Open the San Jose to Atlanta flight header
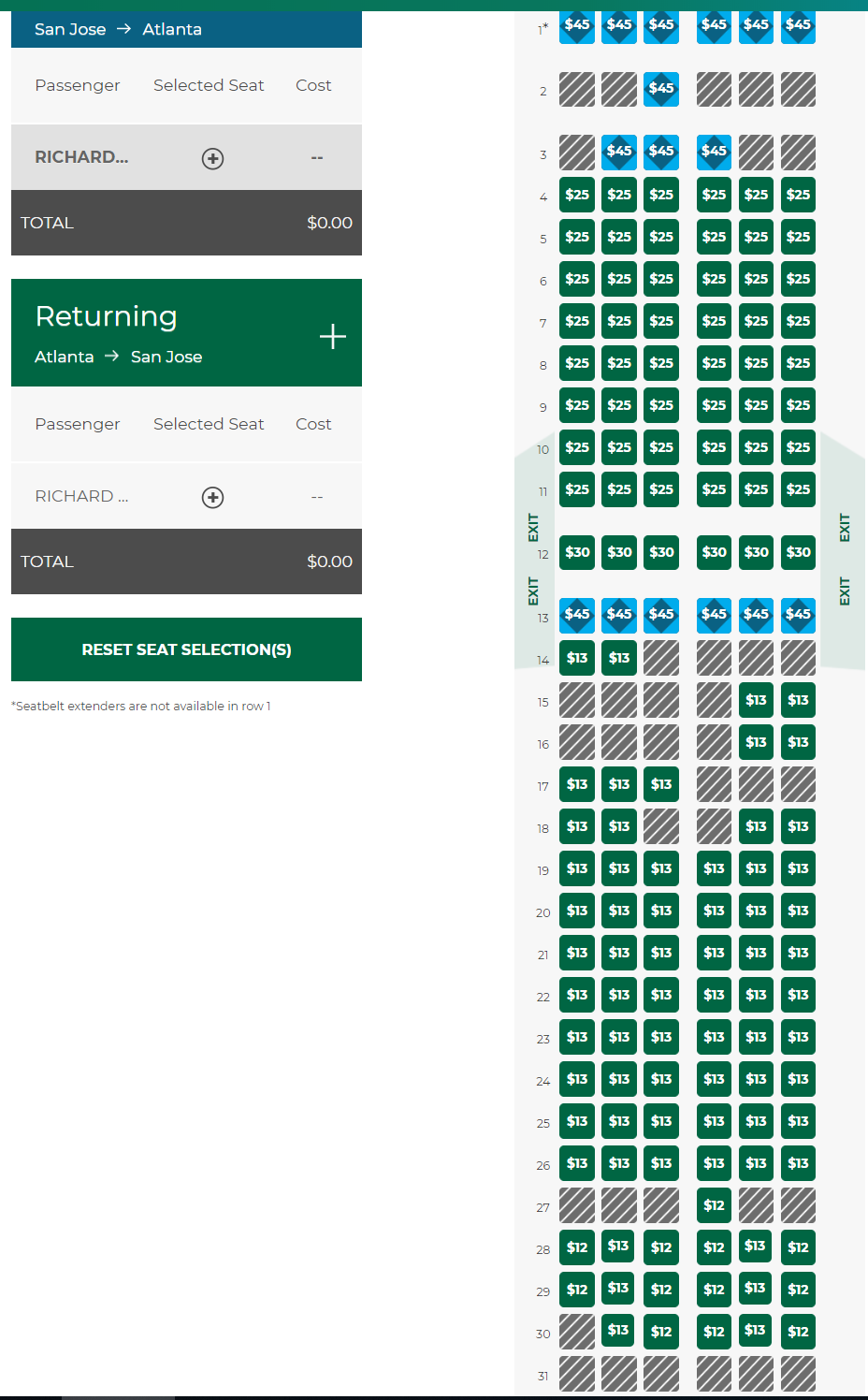The height and width of the screenshot is (1400, 868). [186, 29]
